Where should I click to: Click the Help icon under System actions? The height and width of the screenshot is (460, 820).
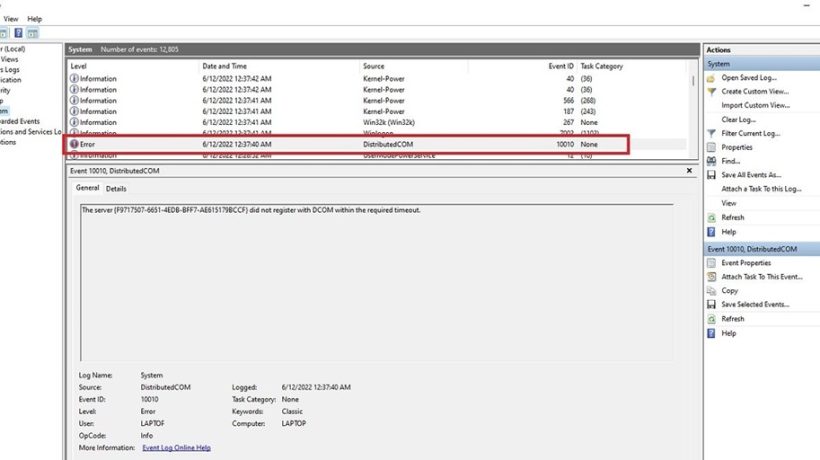(x=711, y=232)
